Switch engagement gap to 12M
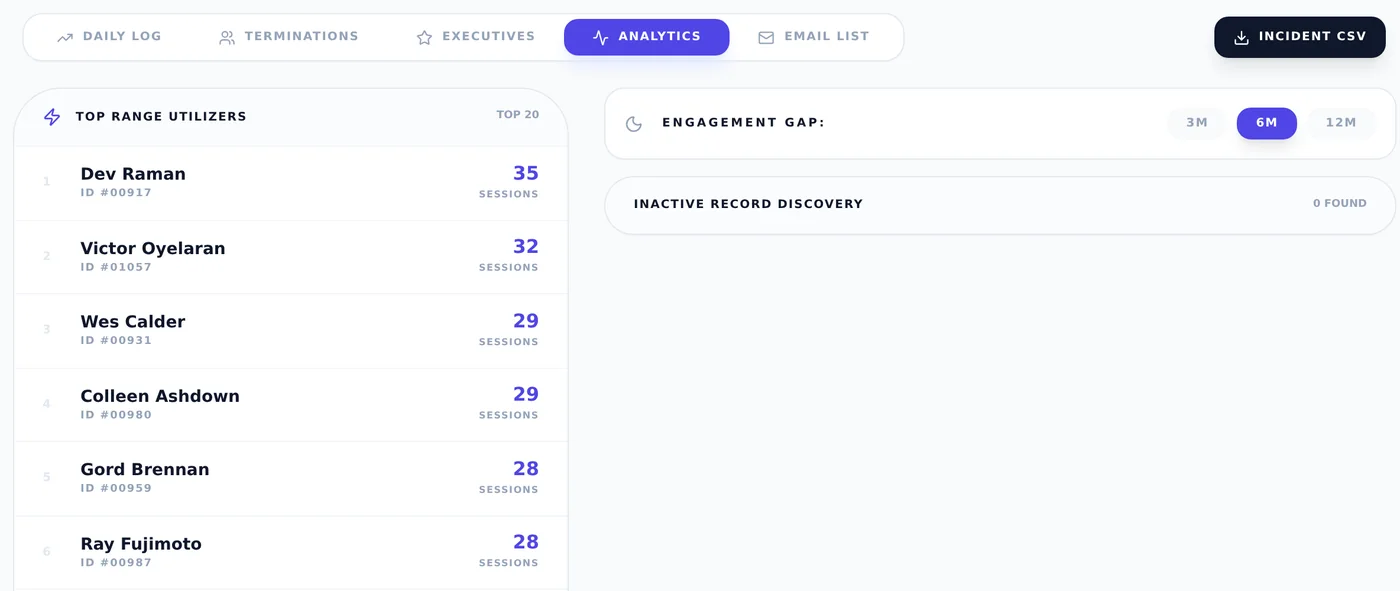This screenshot has width=1400, height=591. coord(1341,123)
